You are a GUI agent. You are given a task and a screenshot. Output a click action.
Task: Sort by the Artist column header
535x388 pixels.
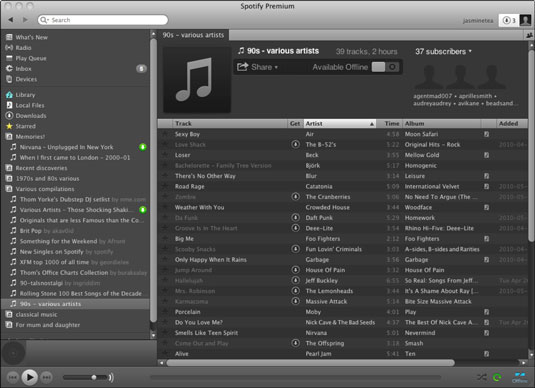pos(340,124)
